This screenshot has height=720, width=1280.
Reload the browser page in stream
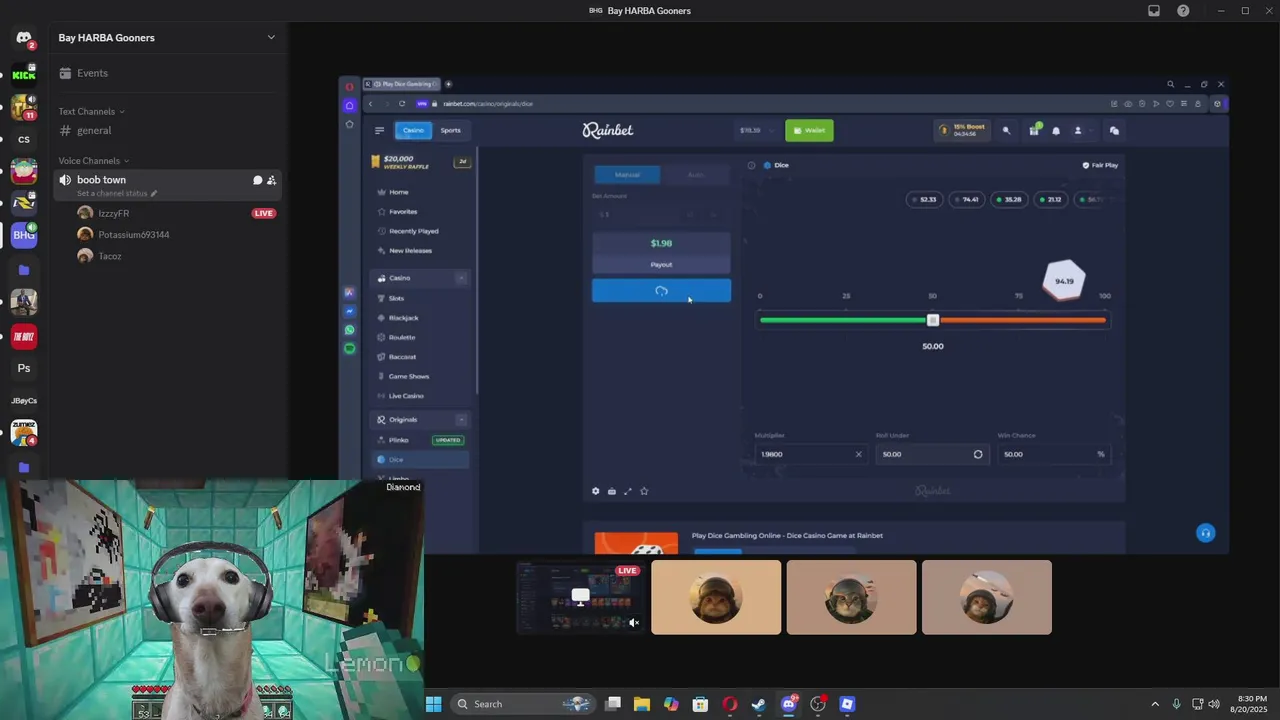click(x=402, y=103)
